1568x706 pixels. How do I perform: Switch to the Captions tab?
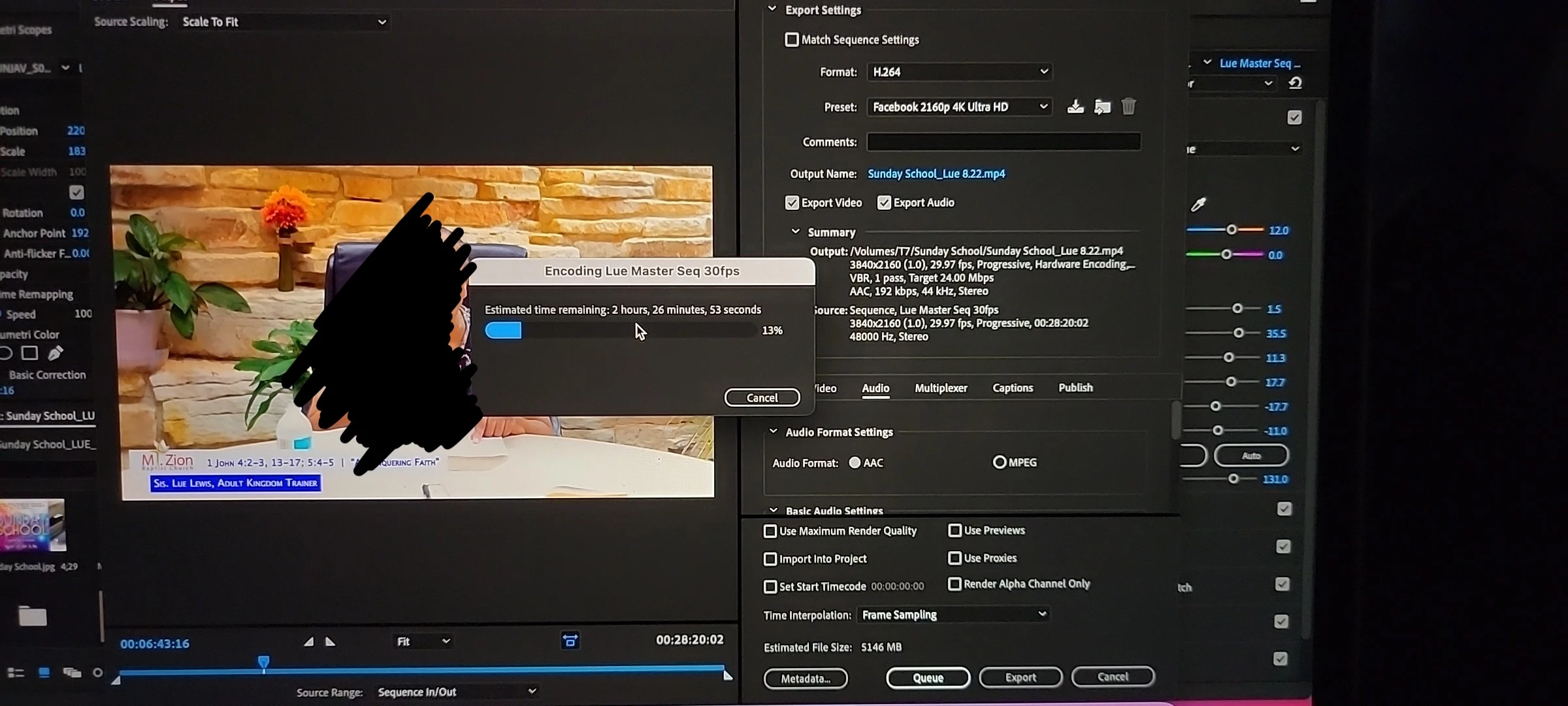pos(1013,388)
